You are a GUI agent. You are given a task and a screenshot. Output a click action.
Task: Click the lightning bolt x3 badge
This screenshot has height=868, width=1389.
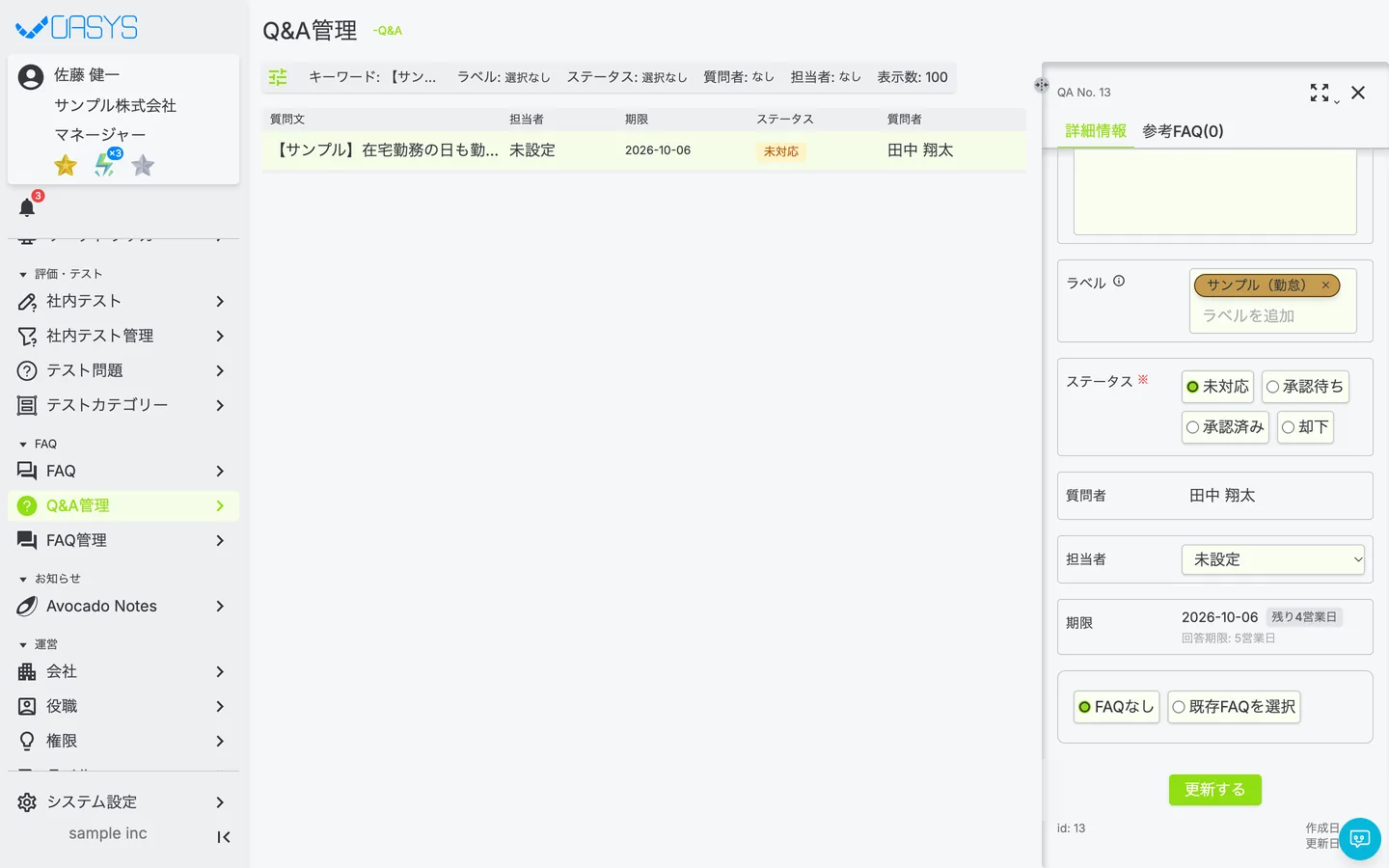[x=106, y=164]
